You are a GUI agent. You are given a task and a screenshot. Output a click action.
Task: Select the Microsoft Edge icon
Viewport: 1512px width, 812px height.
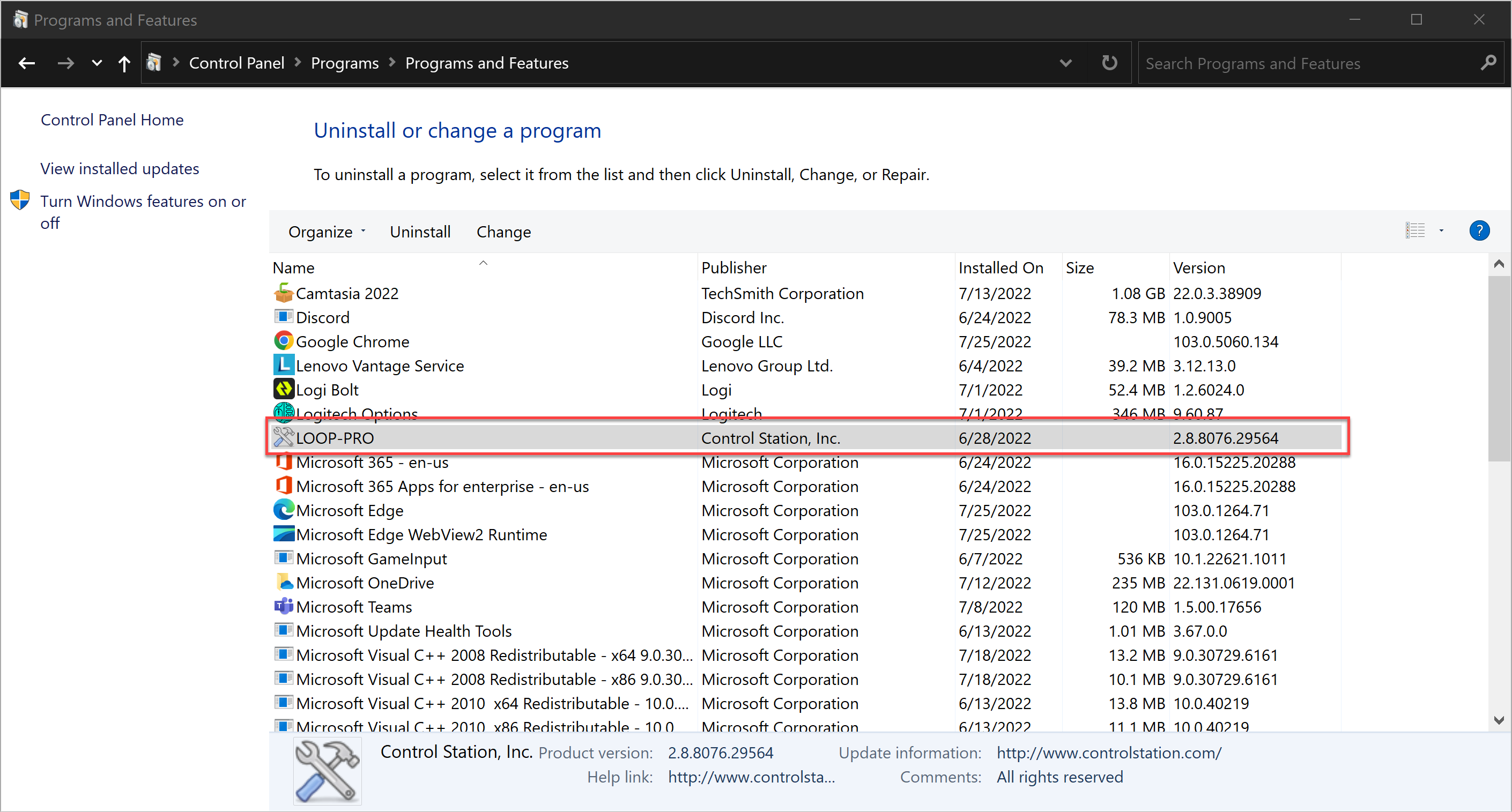pyautogui.click(x=284, y=510)
